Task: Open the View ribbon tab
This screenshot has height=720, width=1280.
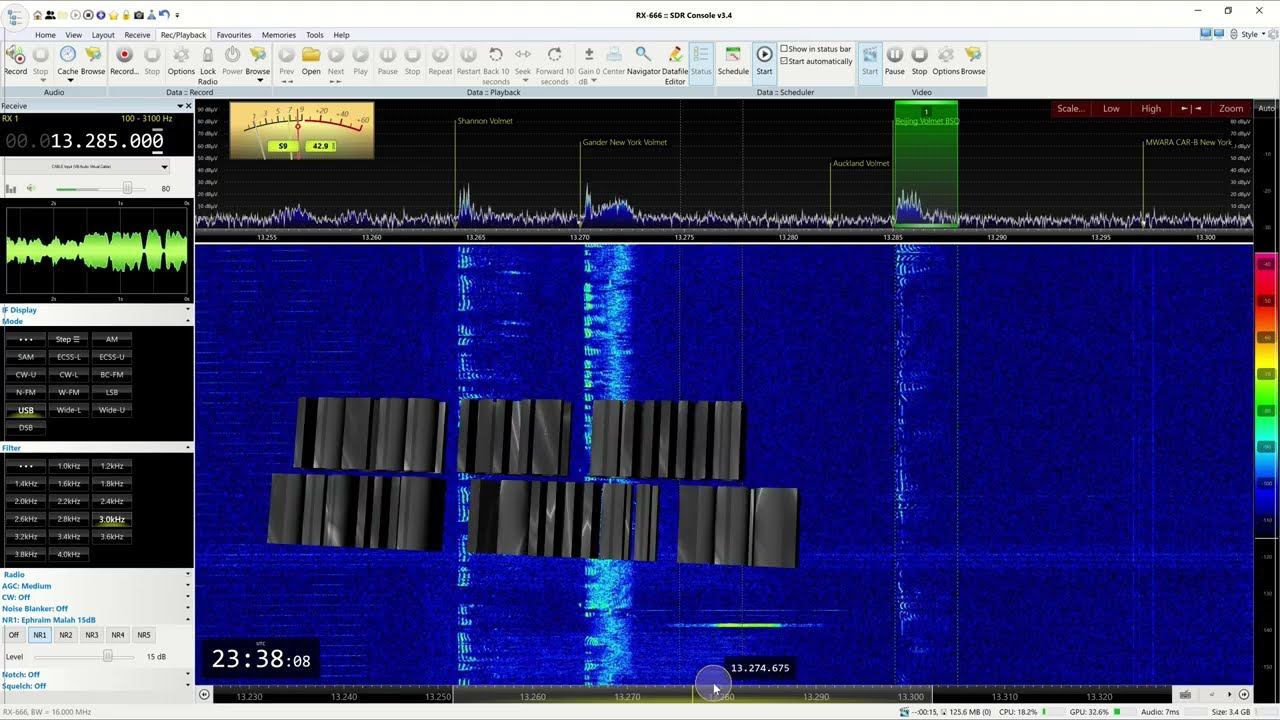Action: click(74, 35)
